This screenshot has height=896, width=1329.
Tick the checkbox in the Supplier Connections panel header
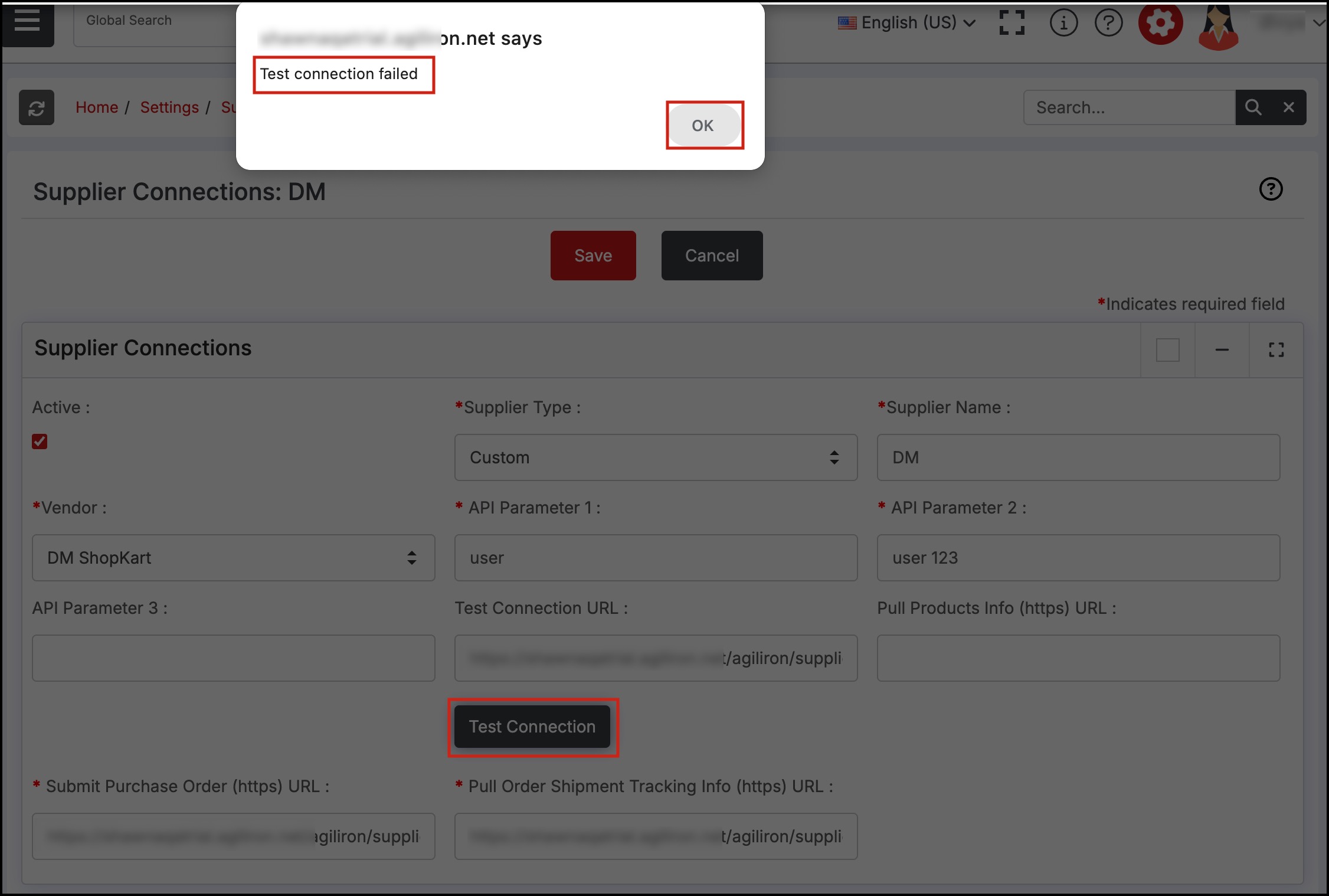[x=1167, y=350]
